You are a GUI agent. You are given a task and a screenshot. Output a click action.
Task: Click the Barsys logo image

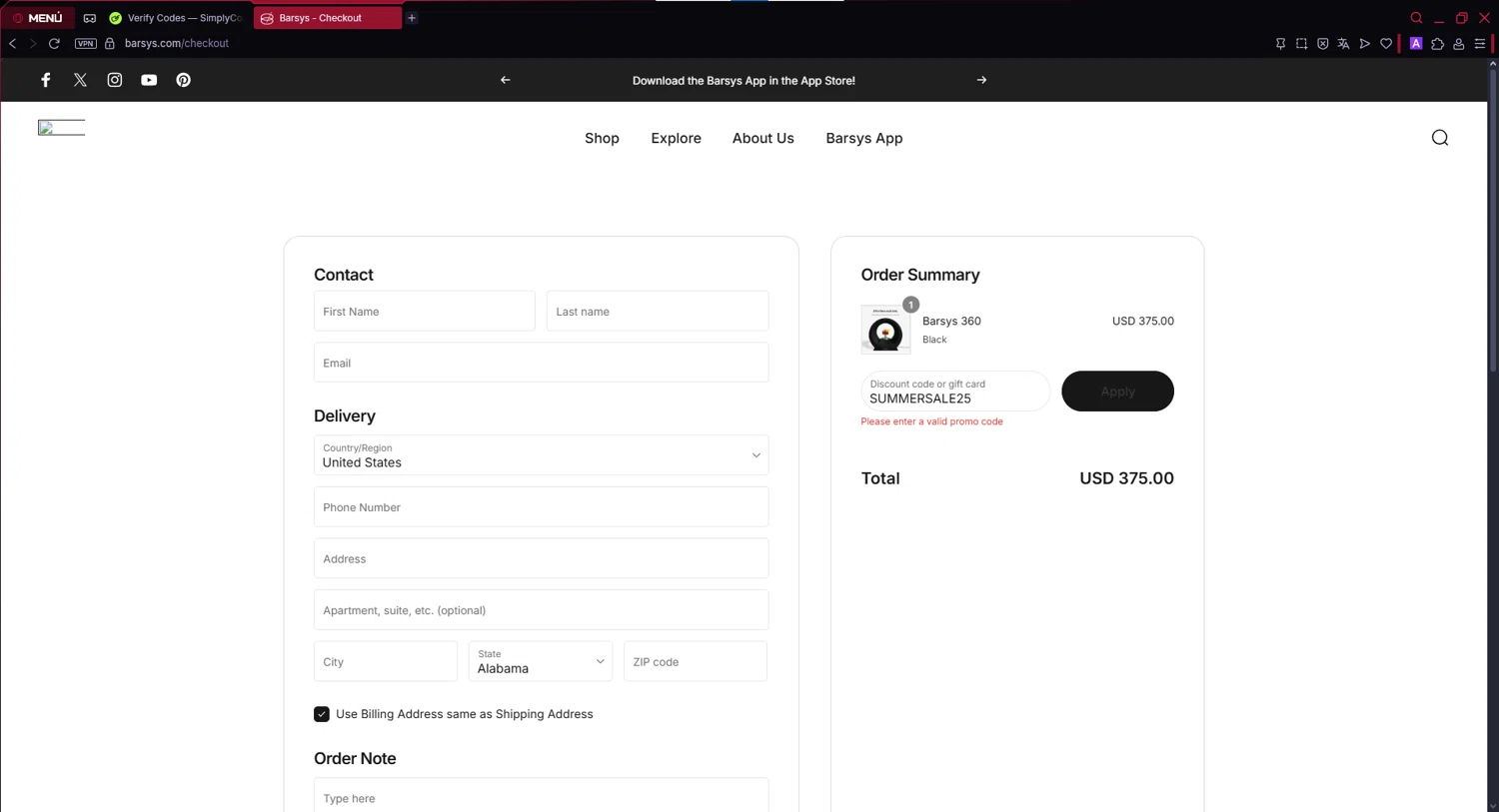pyautogui.click(x=61, y=127)
